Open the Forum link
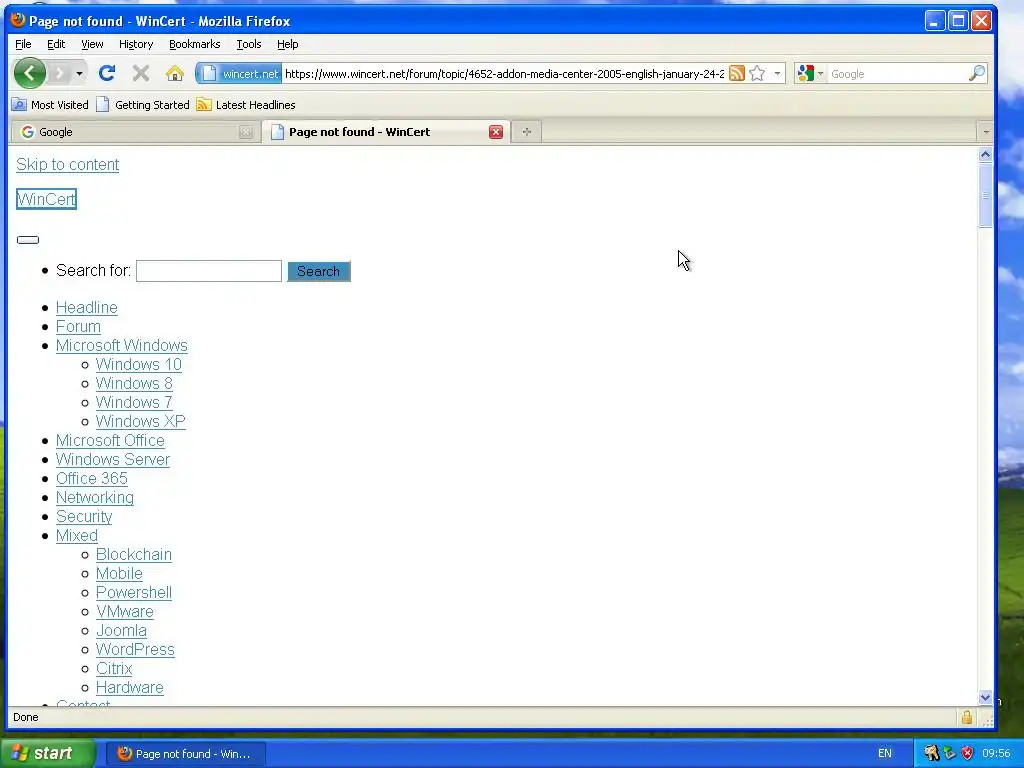 coord(78,327)
